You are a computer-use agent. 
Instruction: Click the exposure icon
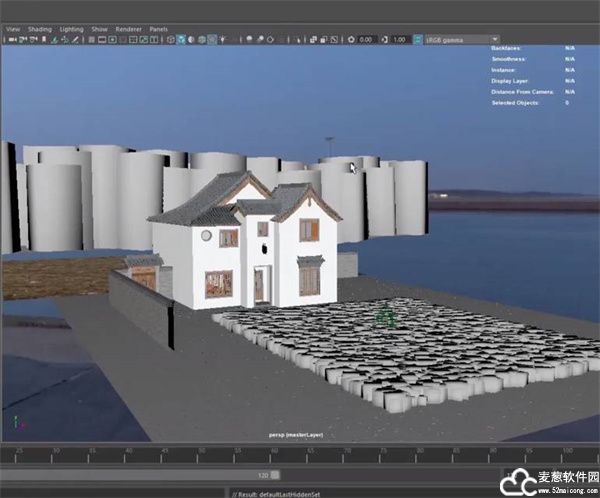point(351,40)
